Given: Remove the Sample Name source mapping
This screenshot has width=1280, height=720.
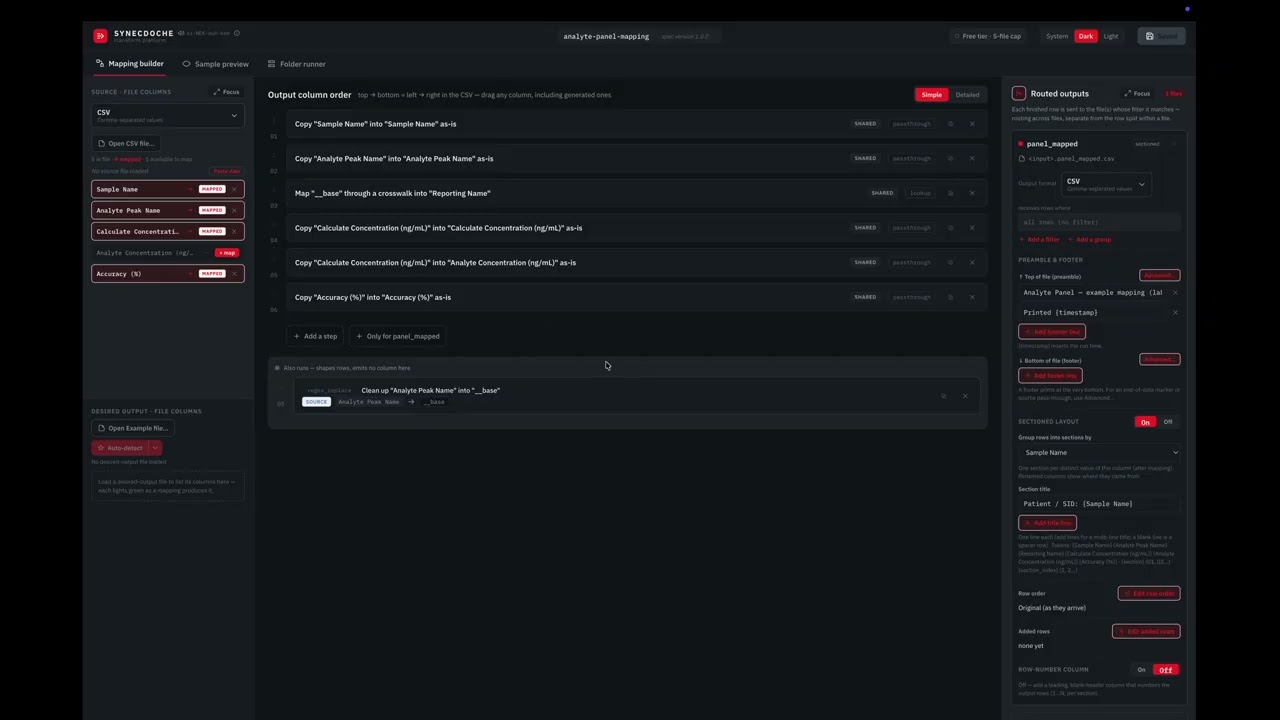Looking at the screenshot, I should [235, 189].
